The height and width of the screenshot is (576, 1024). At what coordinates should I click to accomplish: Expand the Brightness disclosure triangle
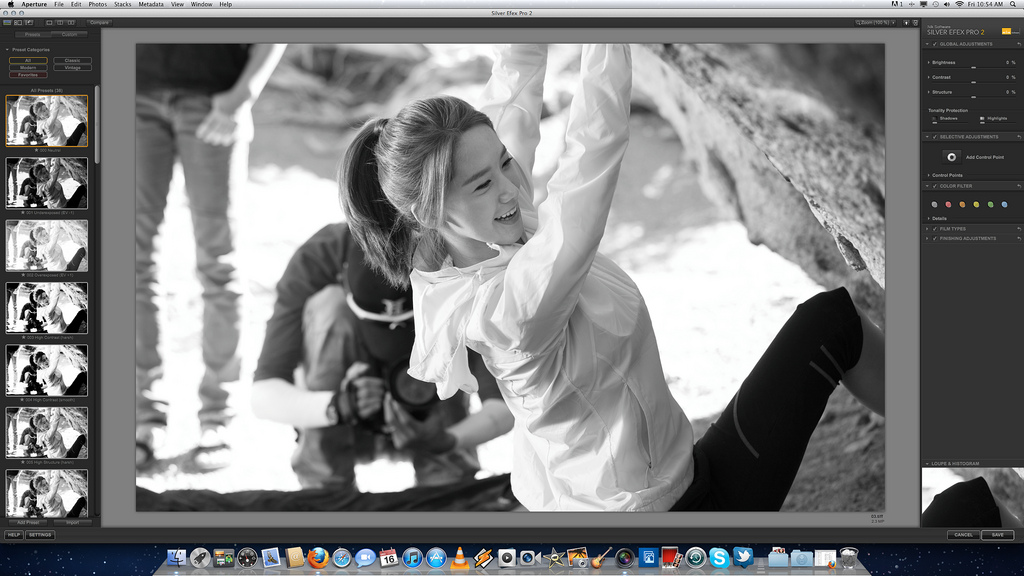pos(927,62)
